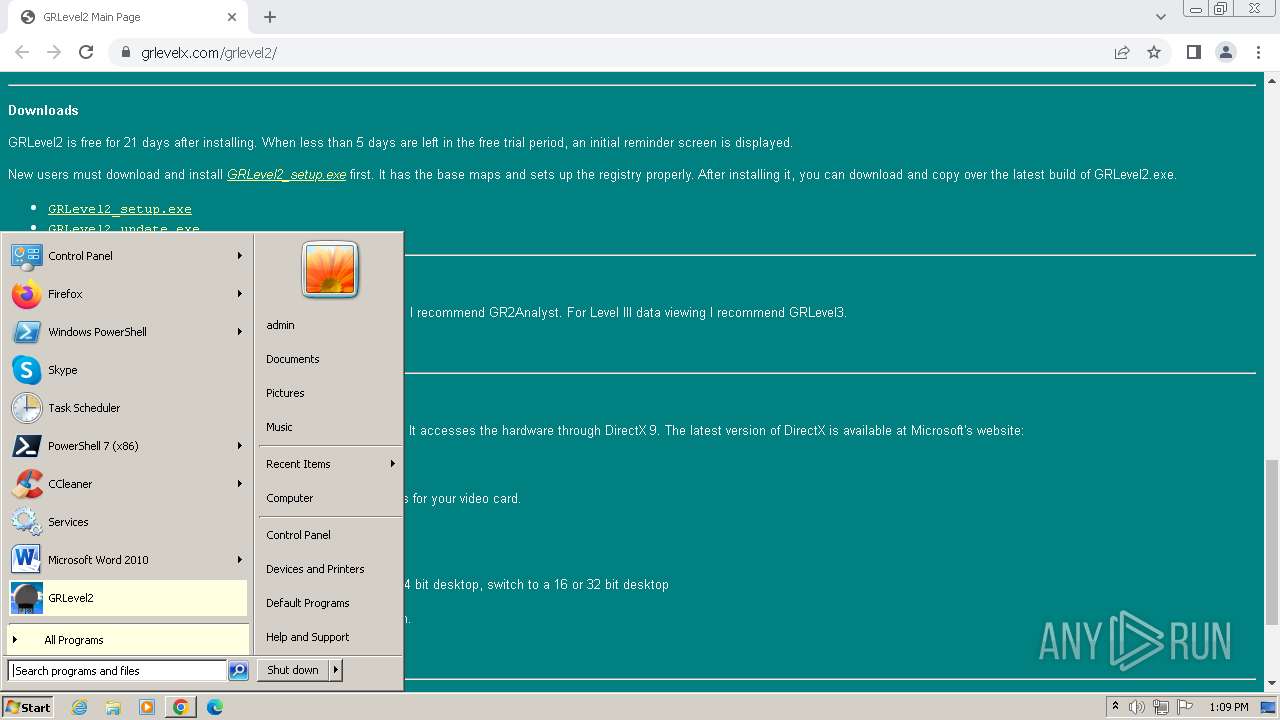The height and width of the screenshot is (720, 1280).
Task: Click the user account flower picture
Action: coord(330,269)
